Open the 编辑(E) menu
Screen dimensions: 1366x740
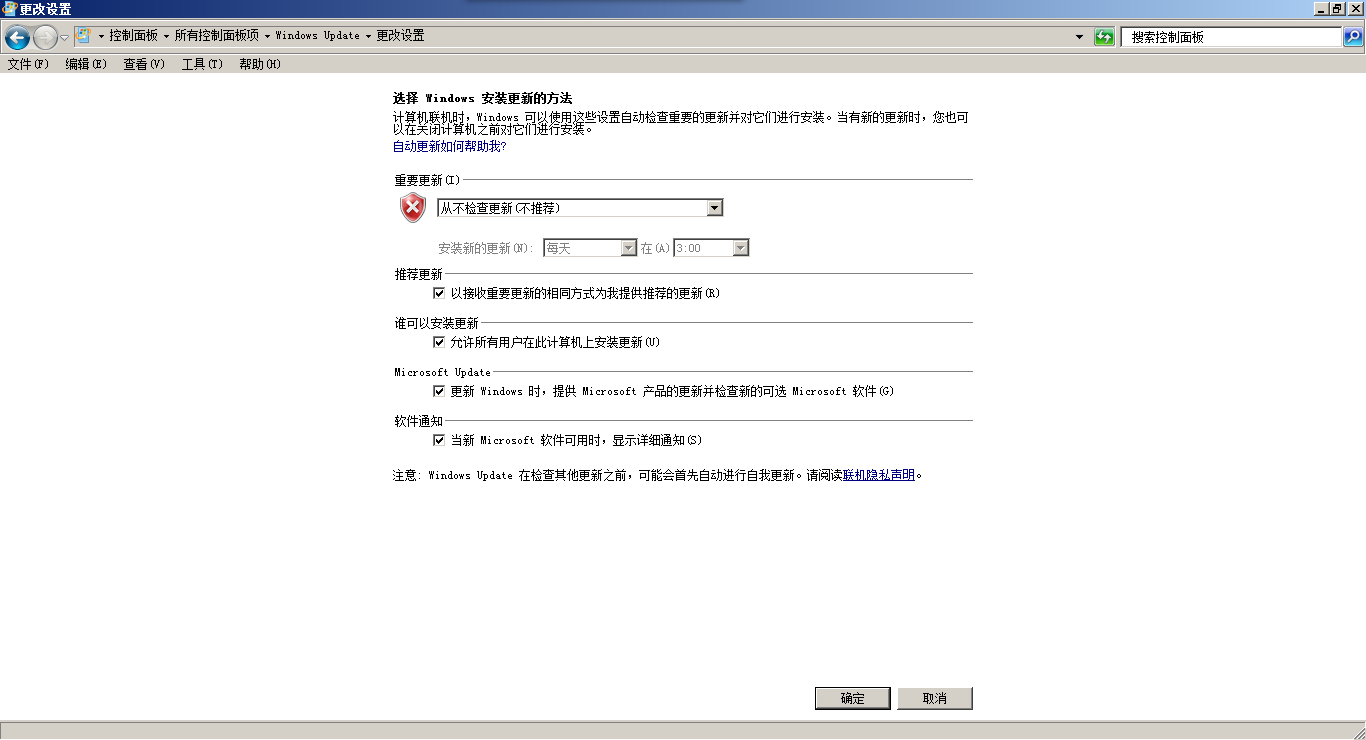[x=86, y=64]
